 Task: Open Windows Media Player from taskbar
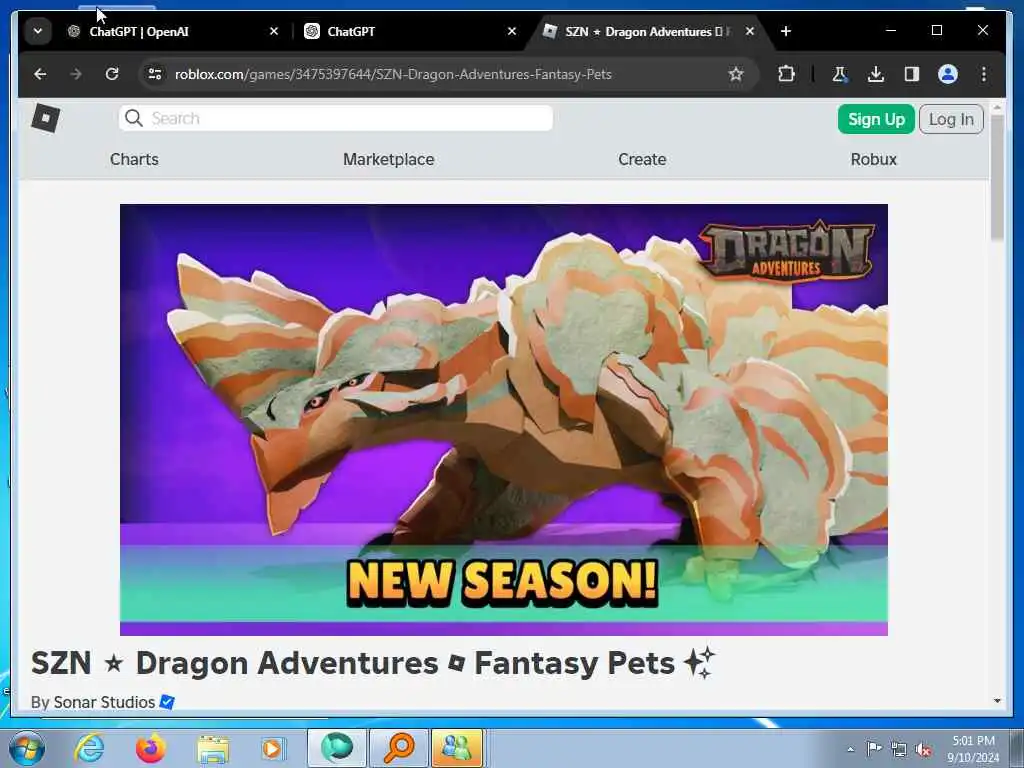273,748
